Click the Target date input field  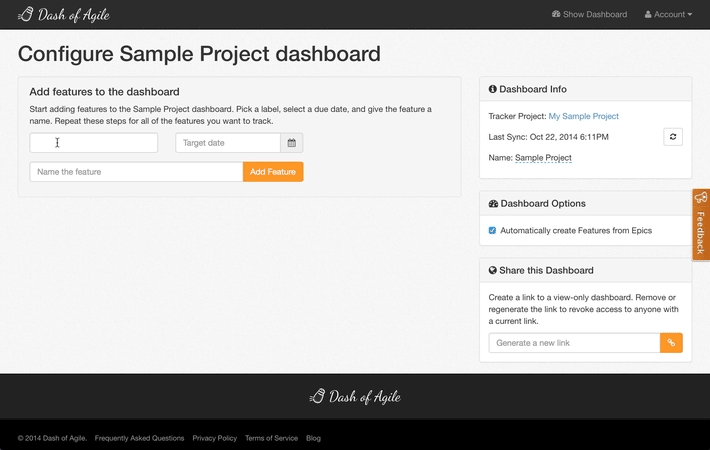point(228,143)
